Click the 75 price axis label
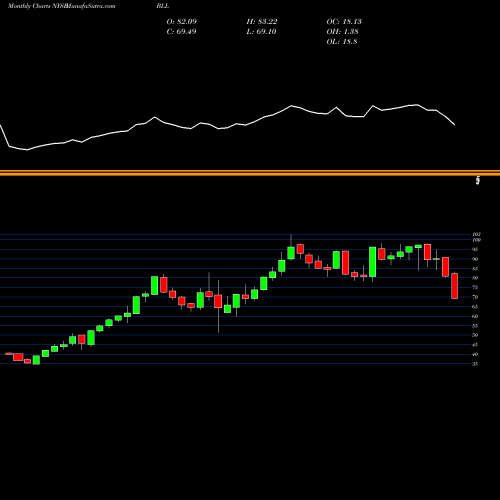The image size is (500, 500). tap(475, 287)
